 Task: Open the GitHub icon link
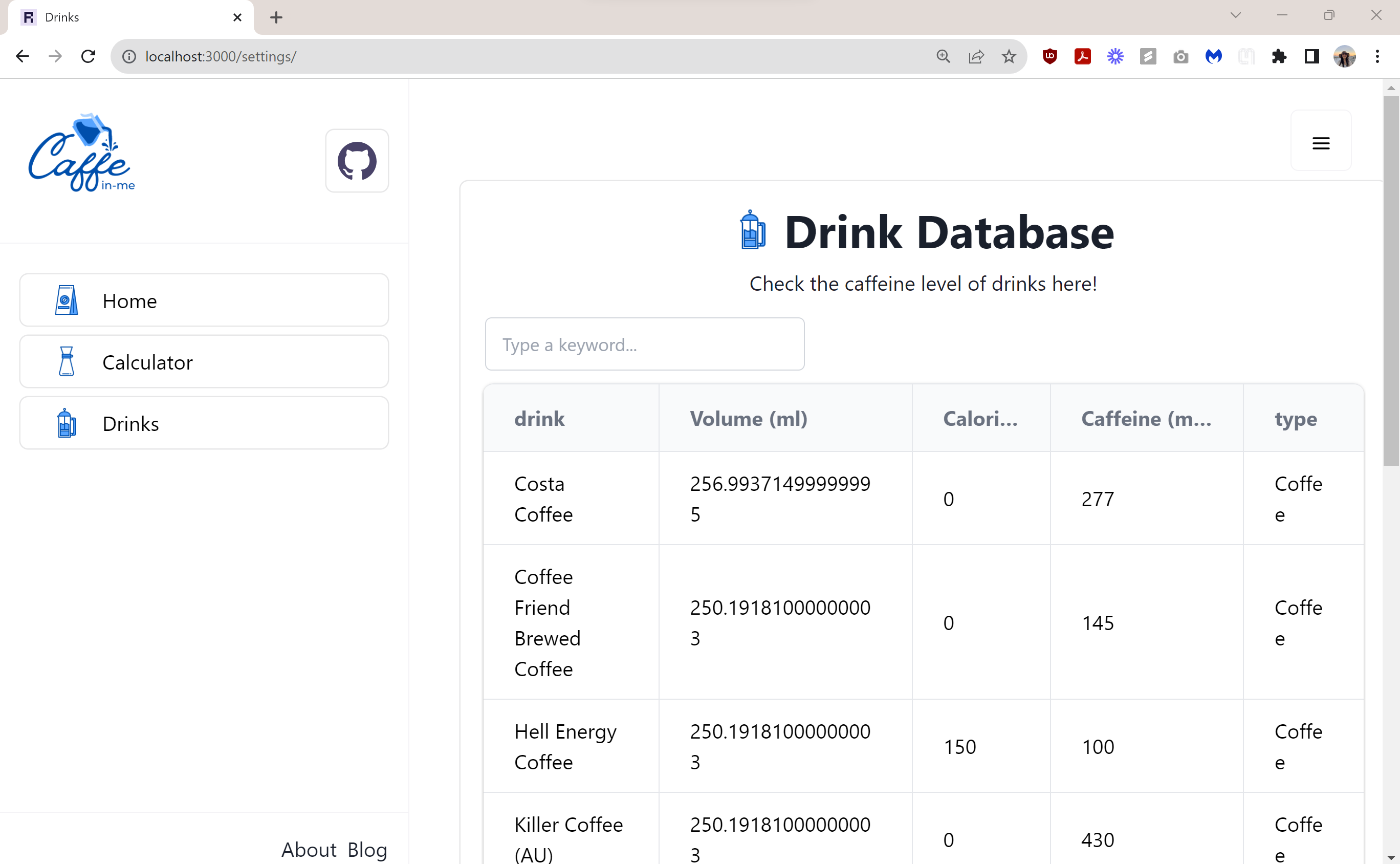[357, 161]
